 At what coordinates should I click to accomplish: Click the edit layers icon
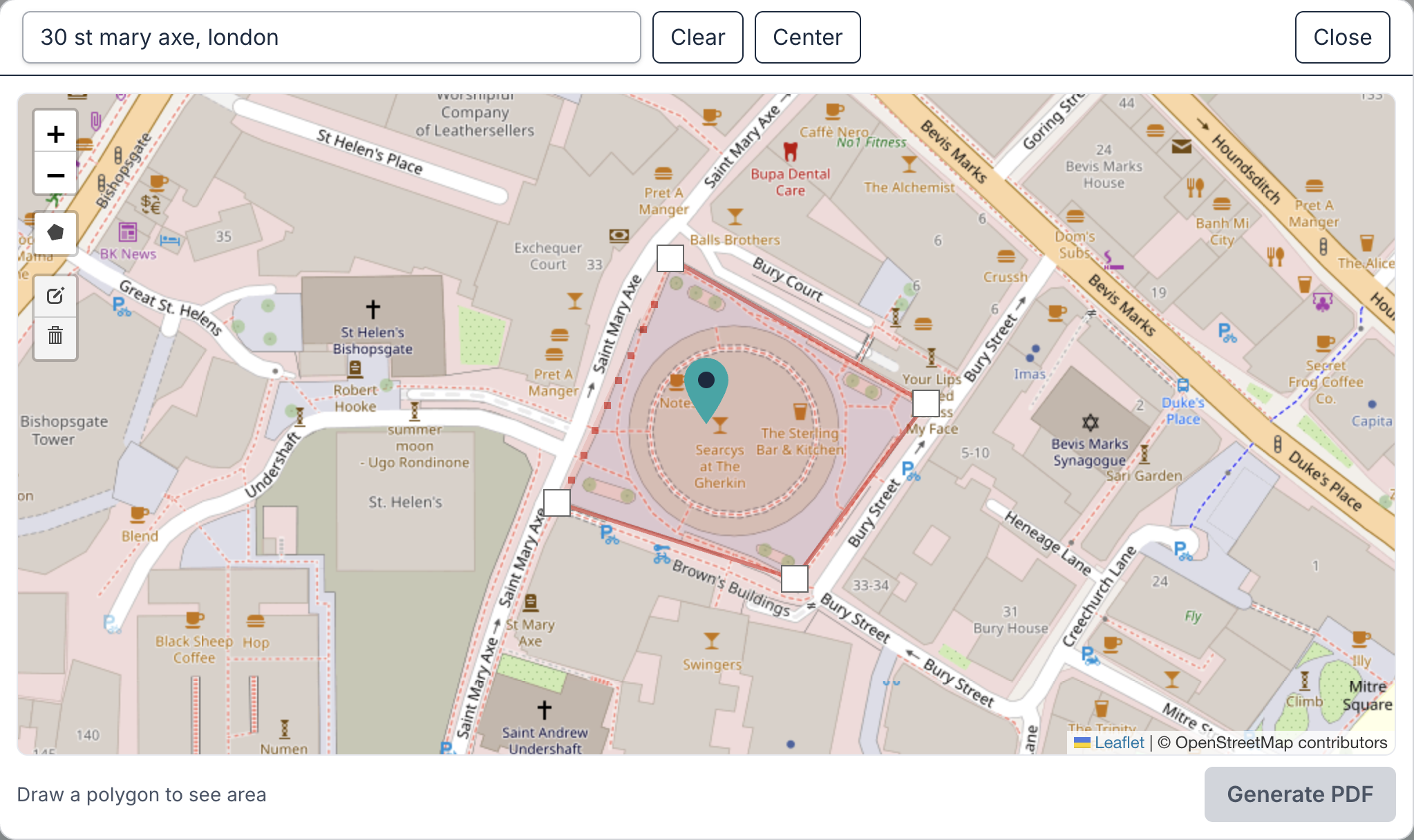point(55,296)
